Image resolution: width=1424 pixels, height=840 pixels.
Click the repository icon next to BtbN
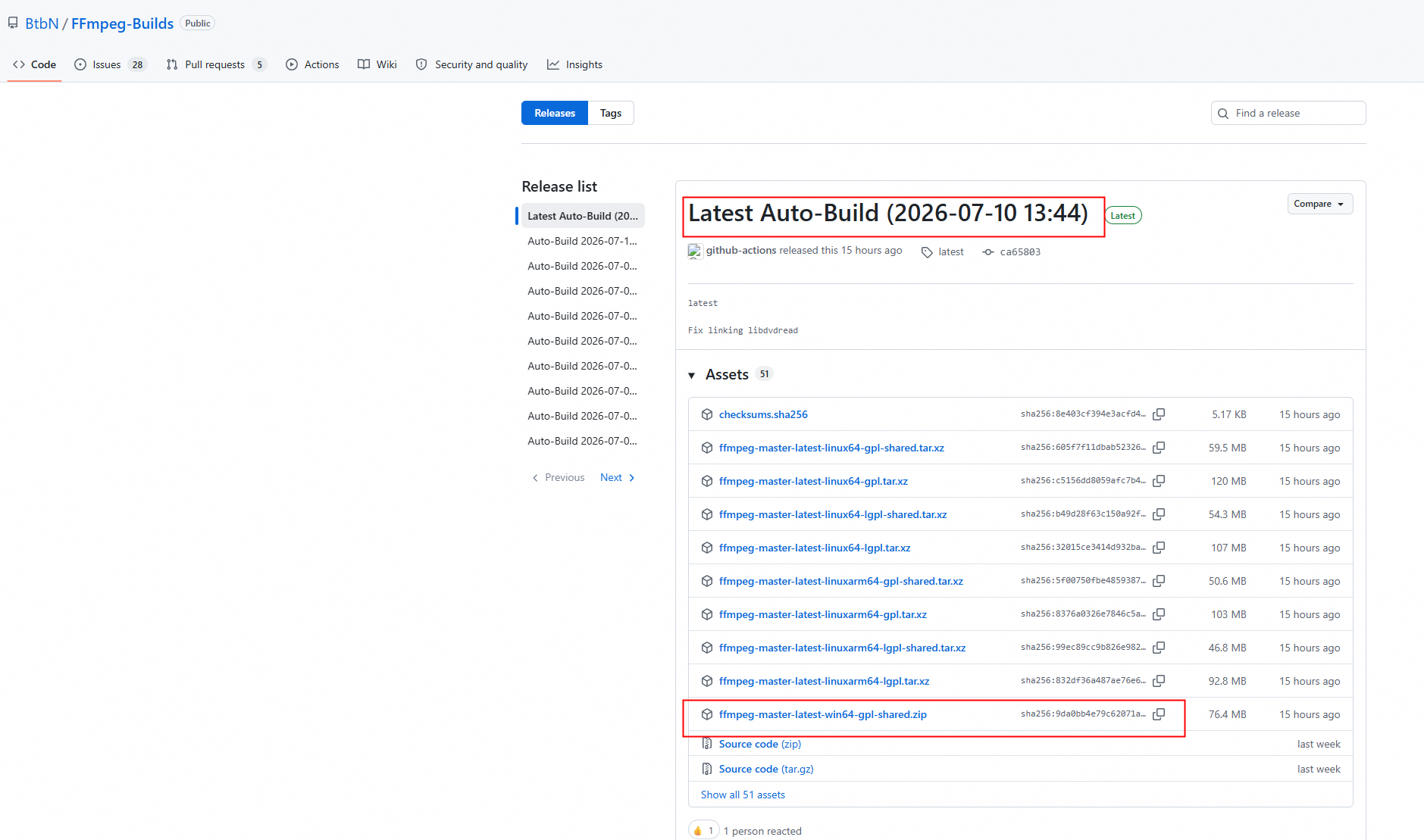13,23
